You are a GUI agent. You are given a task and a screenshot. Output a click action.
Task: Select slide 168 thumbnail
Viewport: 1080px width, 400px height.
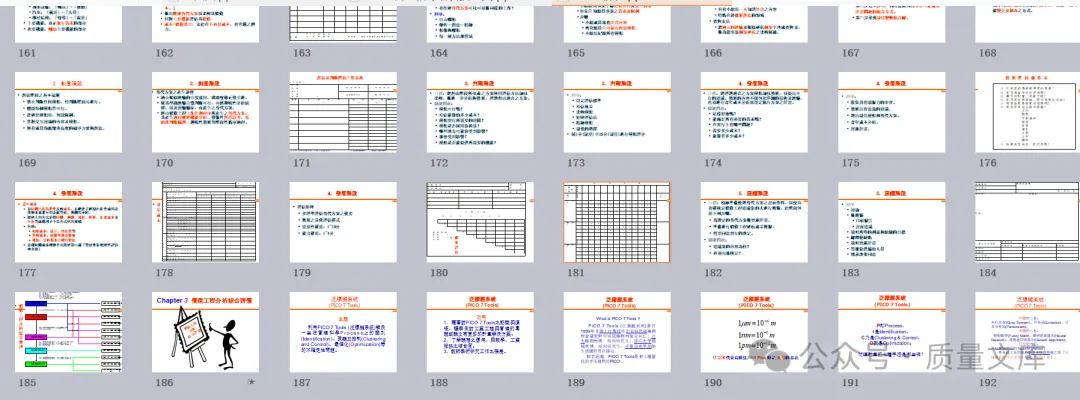pyautogui.click(x=1028, y=24)
